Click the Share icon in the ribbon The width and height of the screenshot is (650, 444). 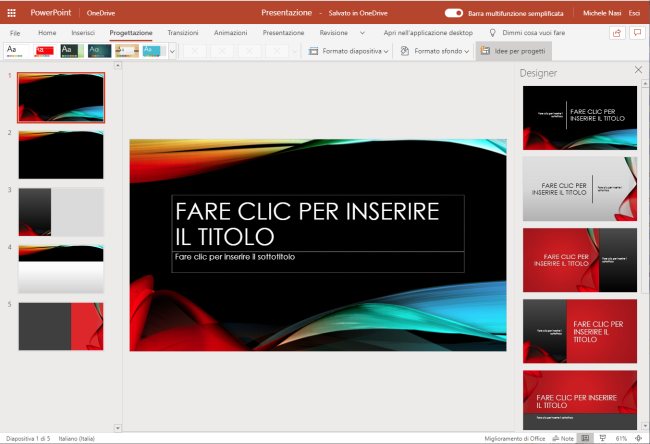[x=616, y=32]
